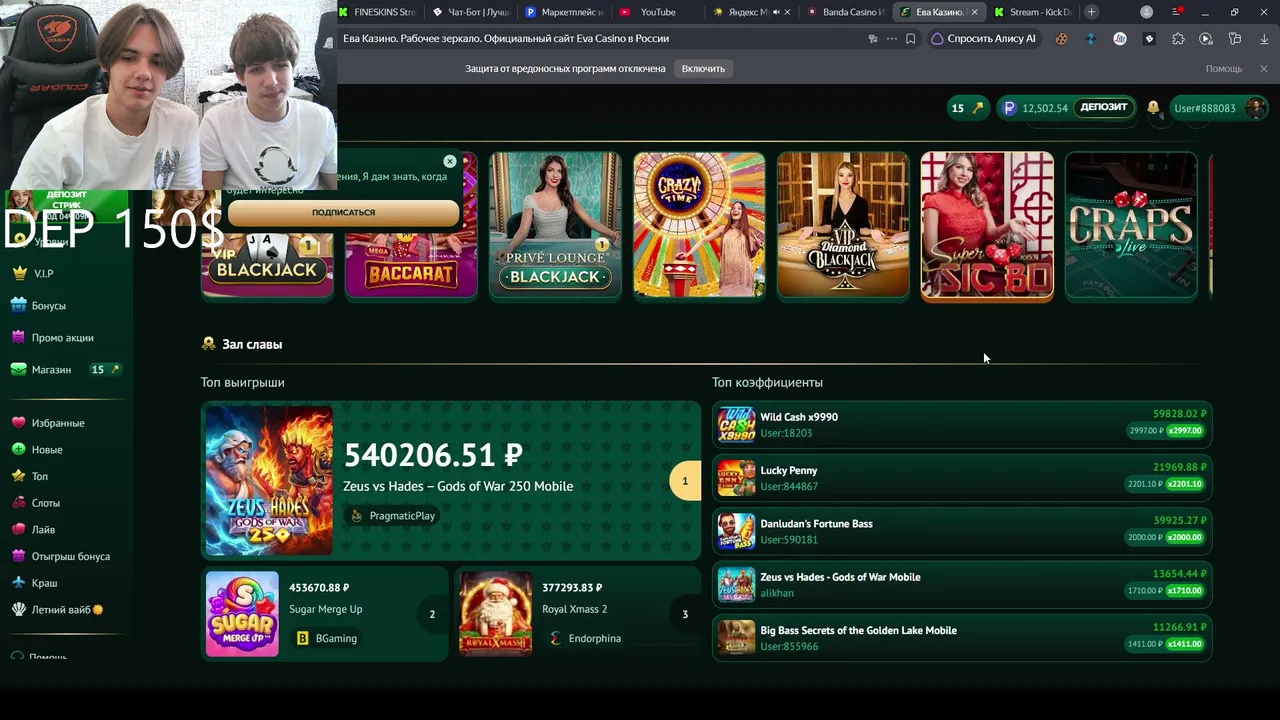Open the Danludan's Fortune Bass entry
Image resolution: width=1280 pixels, height=720 pixels.
(962, 531)
